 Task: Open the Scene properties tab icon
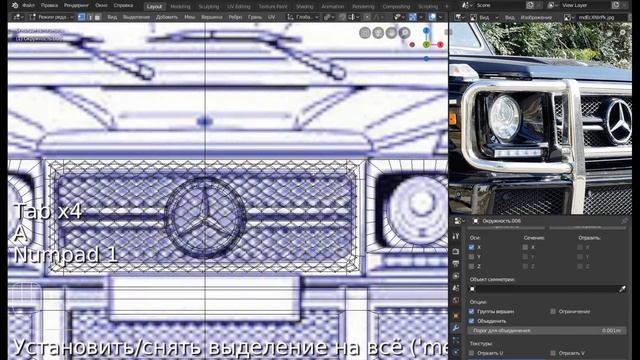pos(456,289)
